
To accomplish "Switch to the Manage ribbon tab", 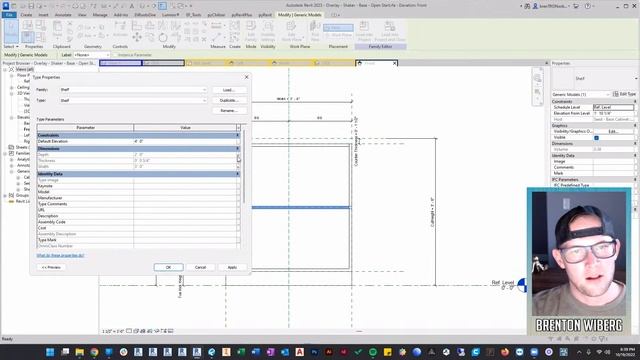I will click(x=100, y=15).
